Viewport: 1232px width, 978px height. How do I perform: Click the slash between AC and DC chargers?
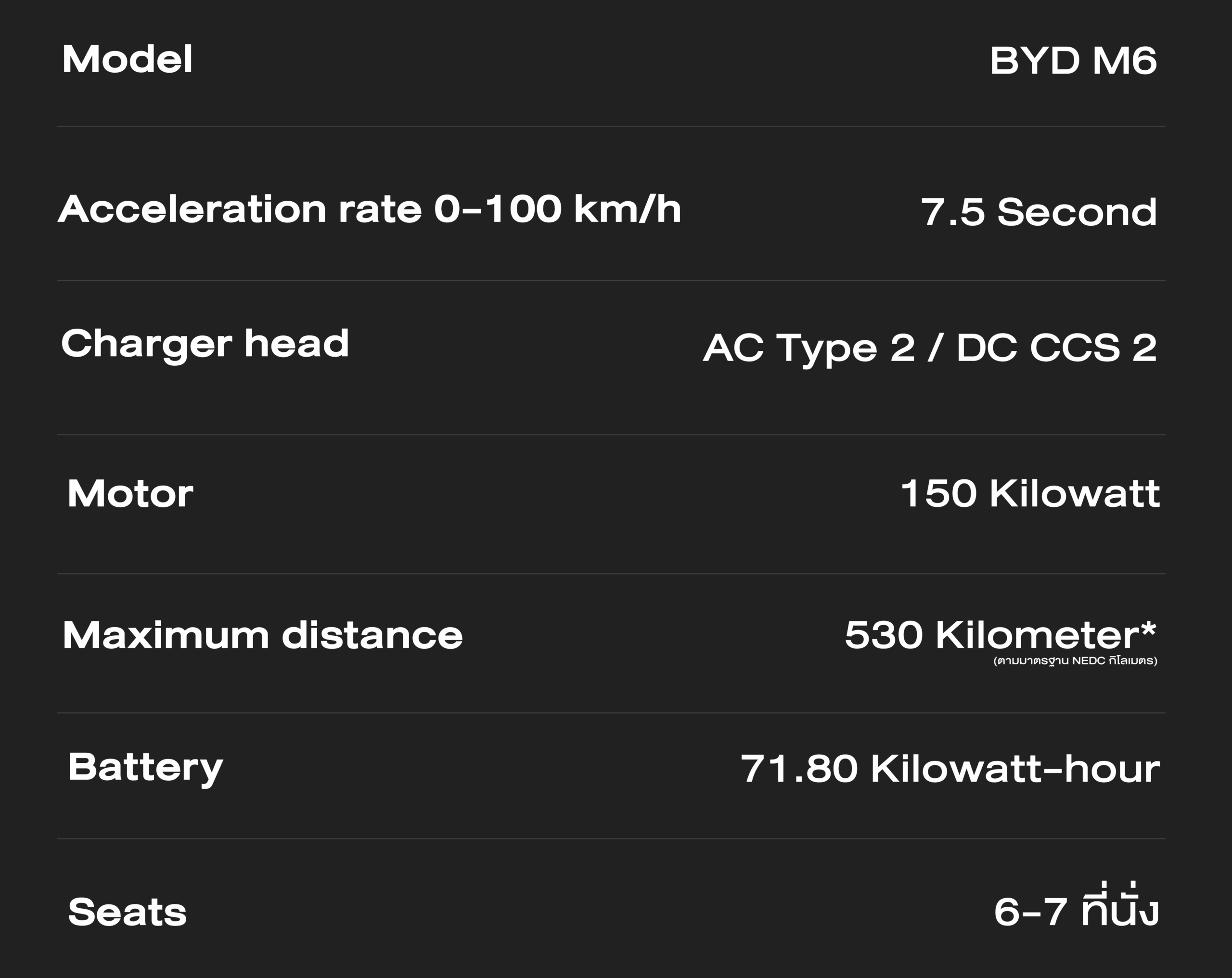(x=935, y=347)
